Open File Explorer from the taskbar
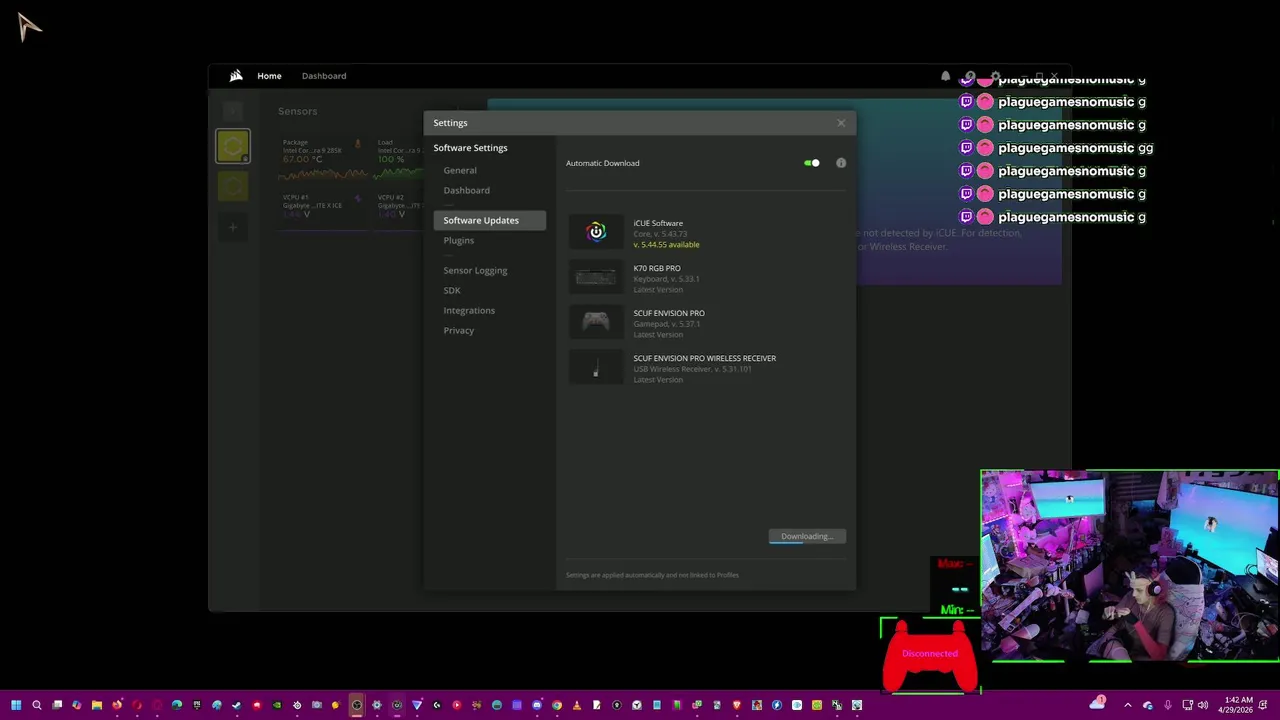 click(x=97, y=705)
